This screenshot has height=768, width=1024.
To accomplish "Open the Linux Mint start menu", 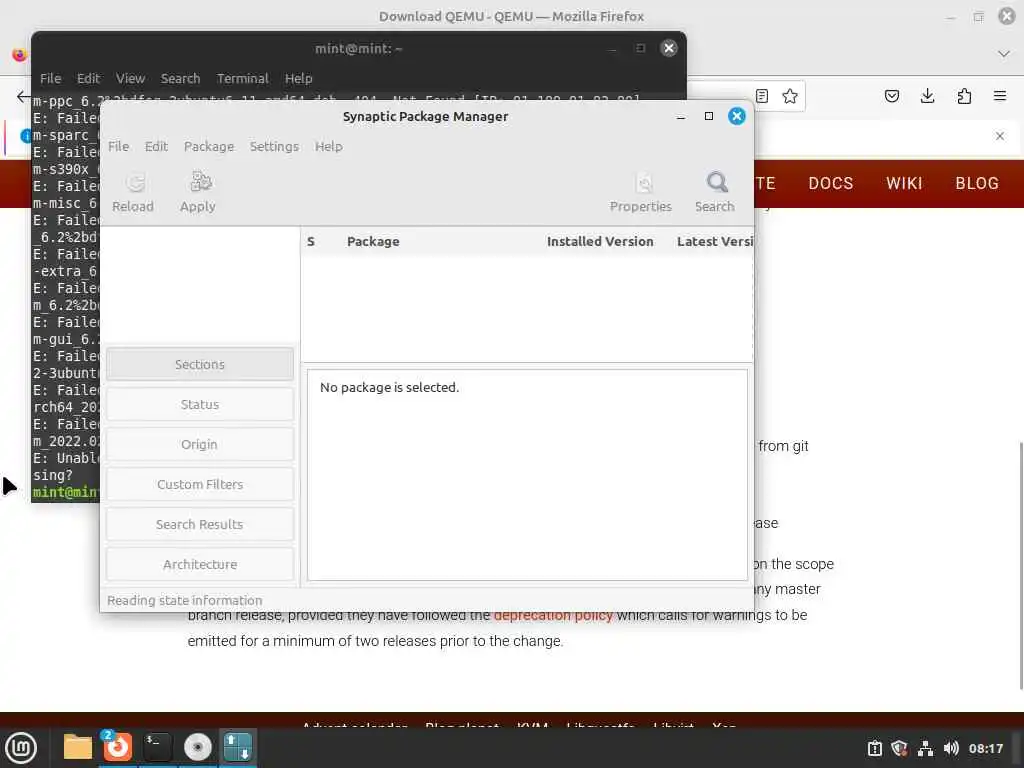I will [x=21, y=748].
